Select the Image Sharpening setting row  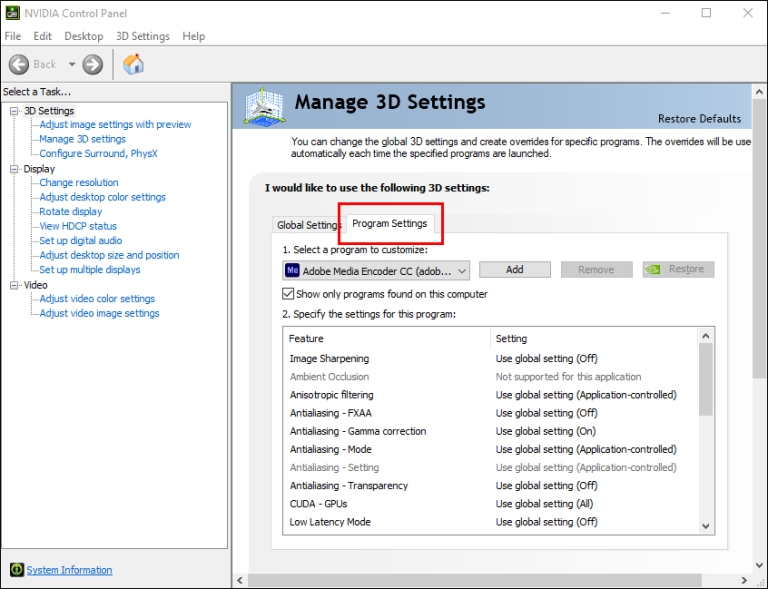329,359
